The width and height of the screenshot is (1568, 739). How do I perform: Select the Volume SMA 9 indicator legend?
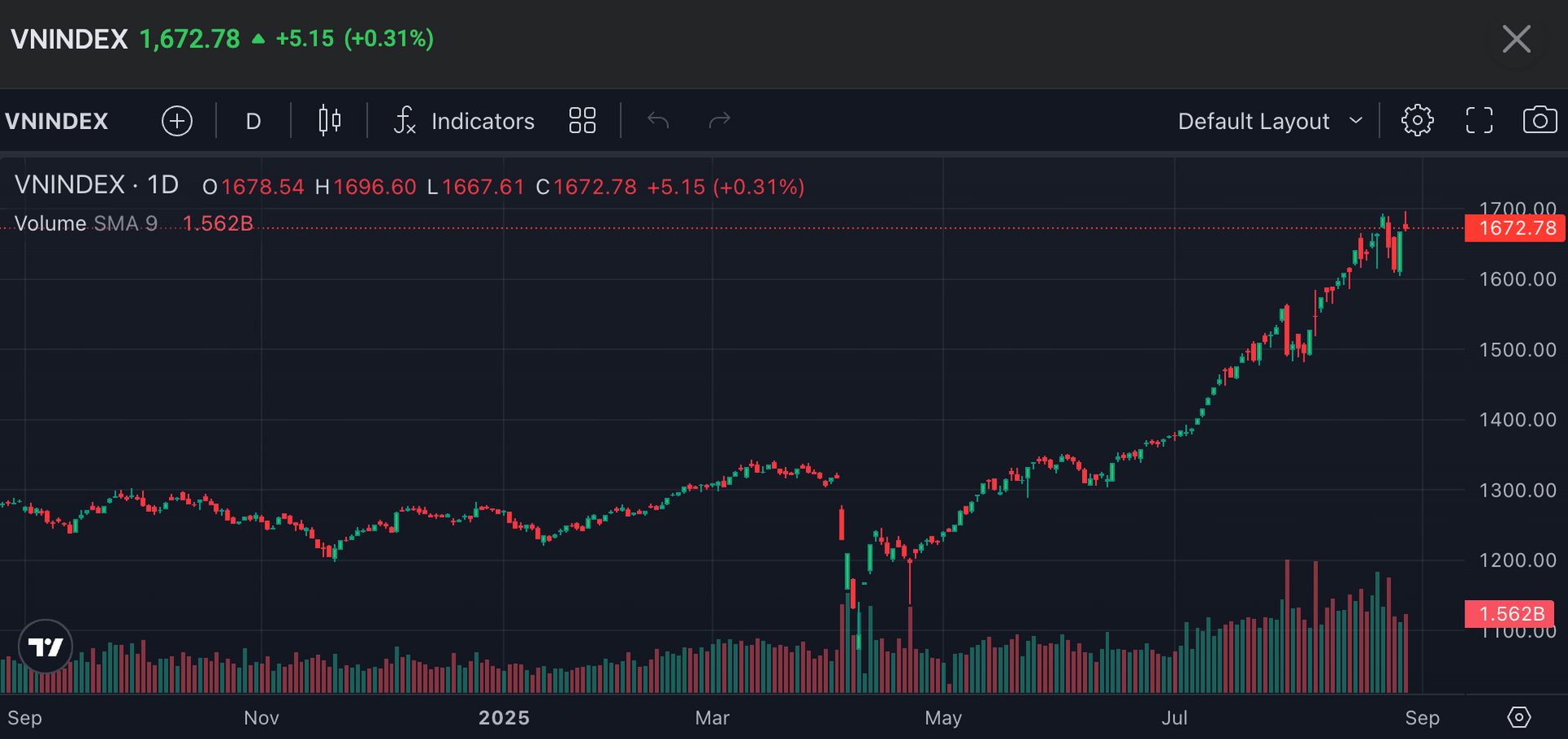click(86, 223)
